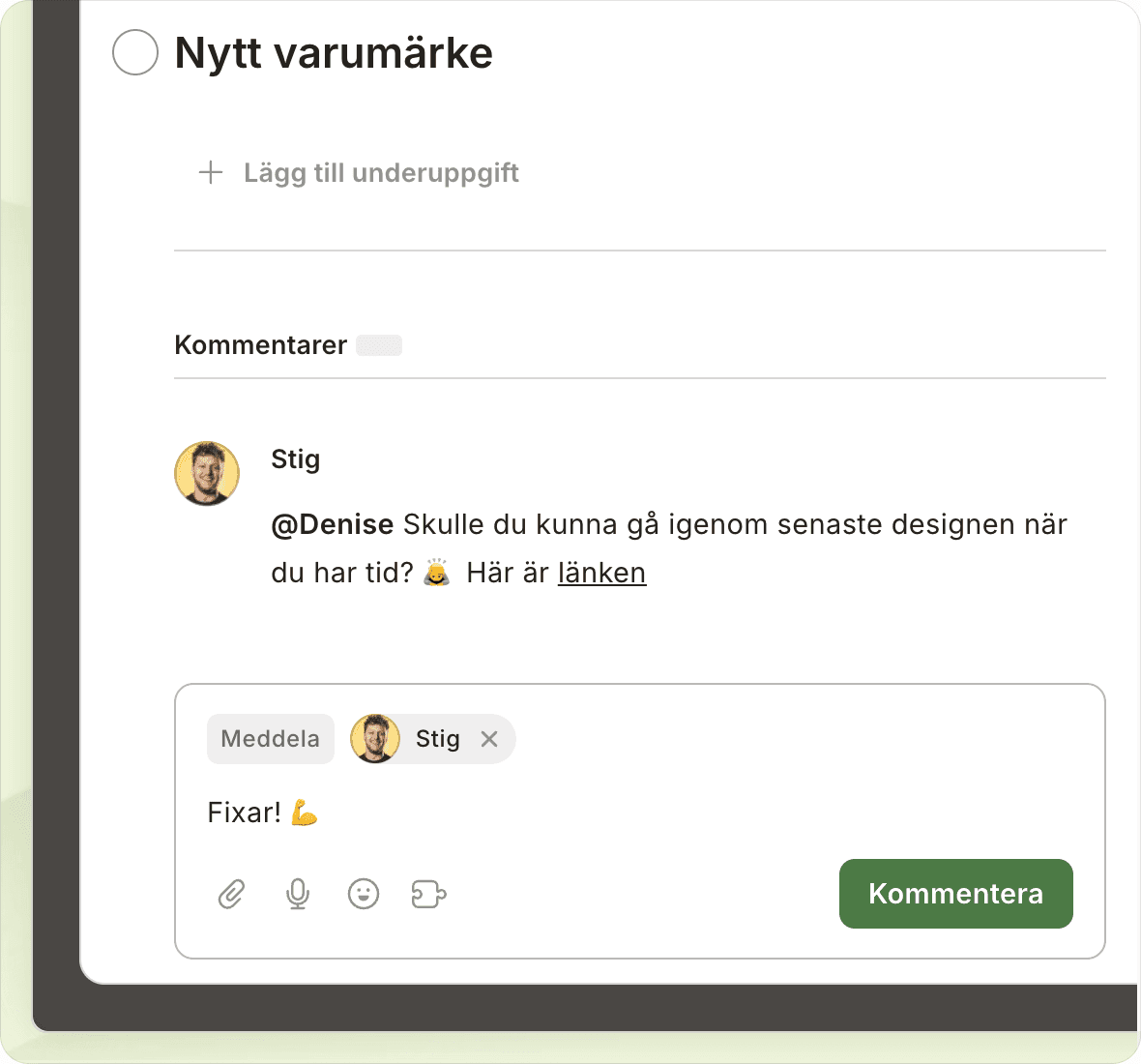Open the länken hyperlink in the comment

pos(601,573)
